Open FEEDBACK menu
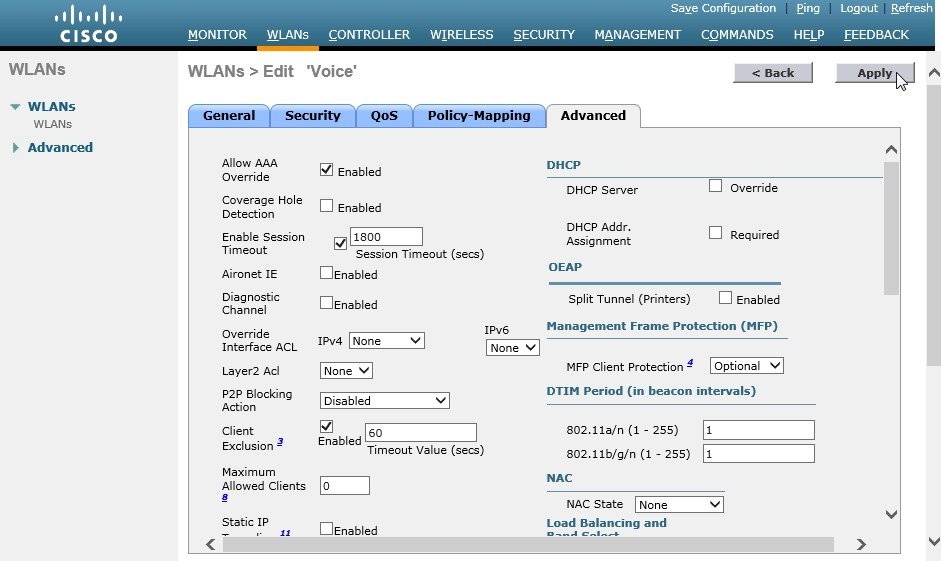Image resolution: width=941 pixels, height=561 pixels. pyautogui.click(x=876, y=35)
